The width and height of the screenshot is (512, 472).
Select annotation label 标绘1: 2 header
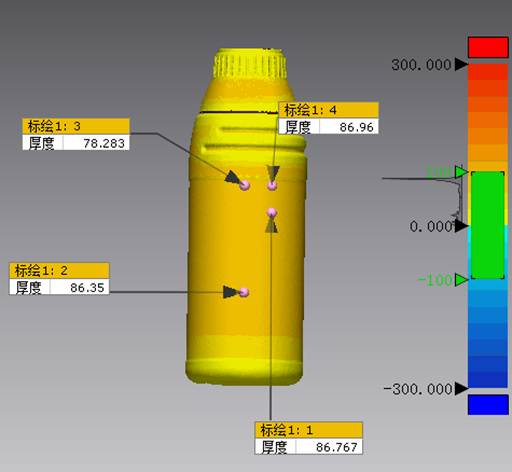pyautogui.click(x=59, y=271)
